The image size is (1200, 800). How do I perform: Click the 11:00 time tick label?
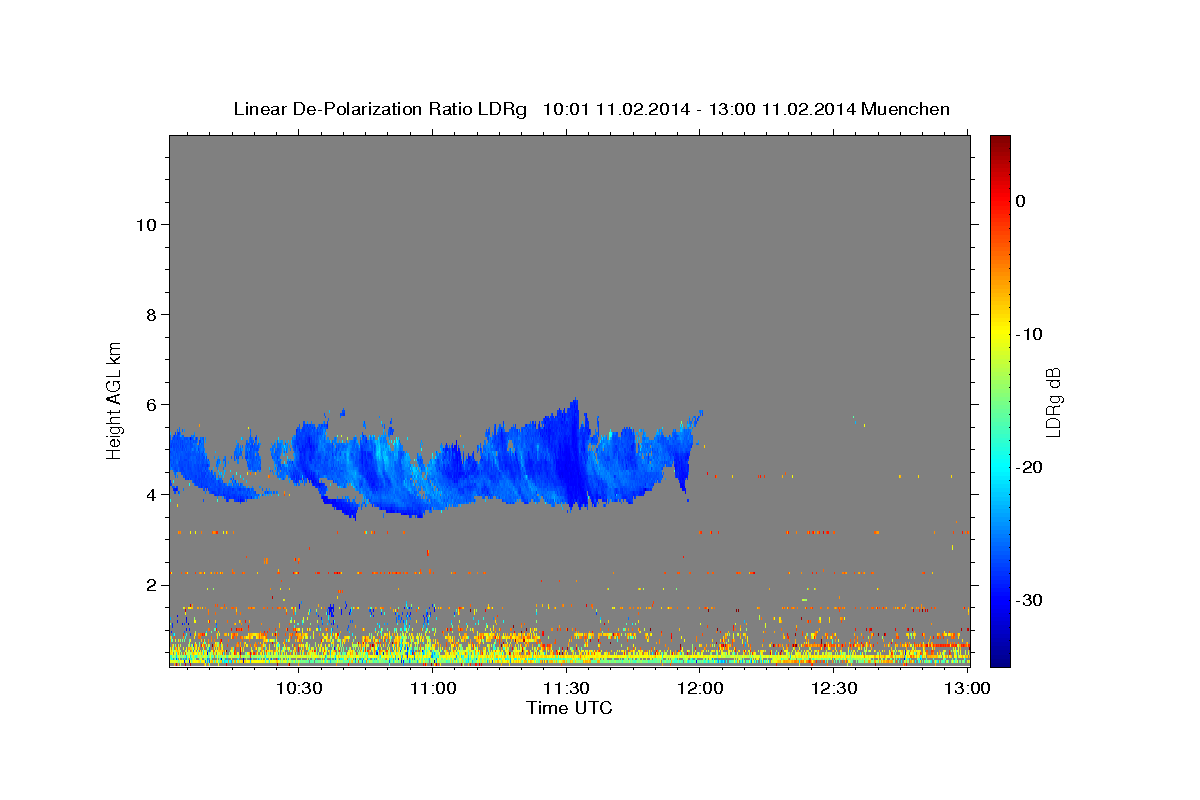pyautogui.click(x=432, y=688)
